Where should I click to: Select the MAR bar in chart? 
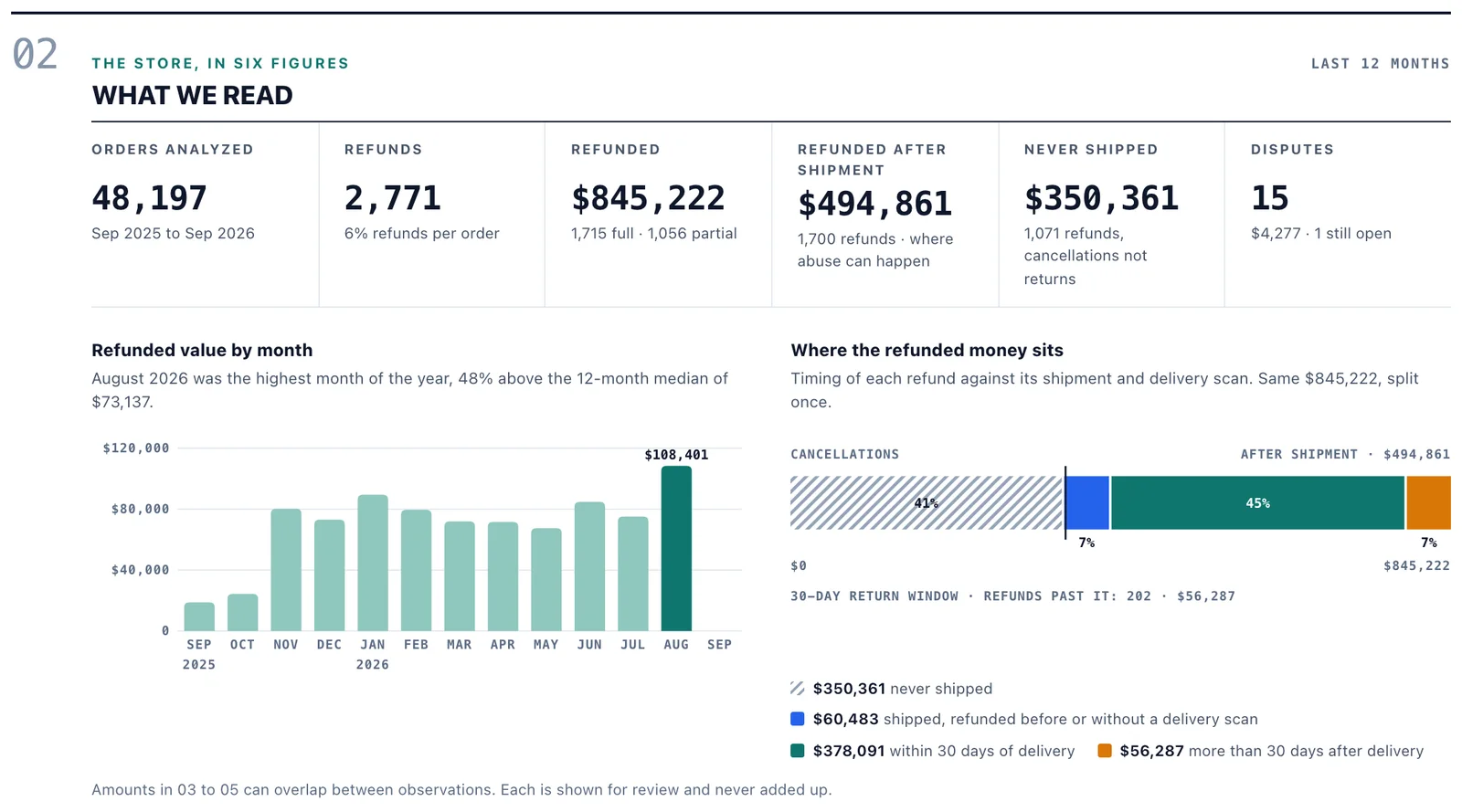coord(460,576)
